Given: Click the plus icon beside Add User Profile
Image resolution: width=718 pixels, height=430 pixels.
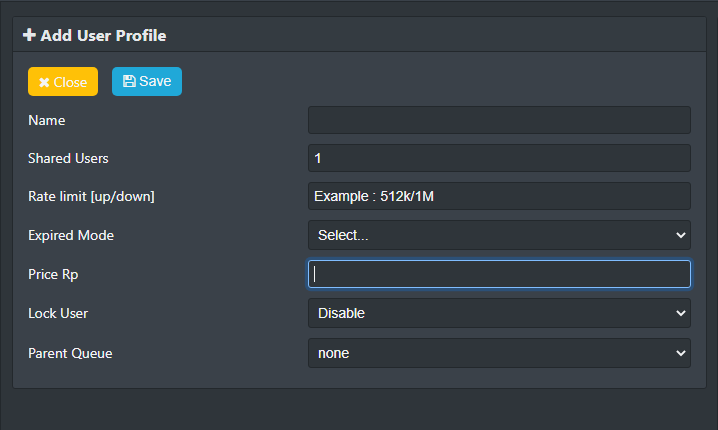Looking at the screenshot, I should (29, 35).
